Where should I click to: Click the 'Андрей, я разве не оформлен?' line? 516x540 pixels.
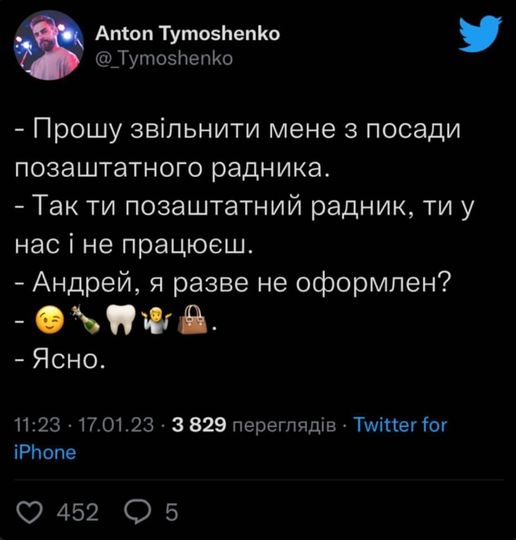233,283
